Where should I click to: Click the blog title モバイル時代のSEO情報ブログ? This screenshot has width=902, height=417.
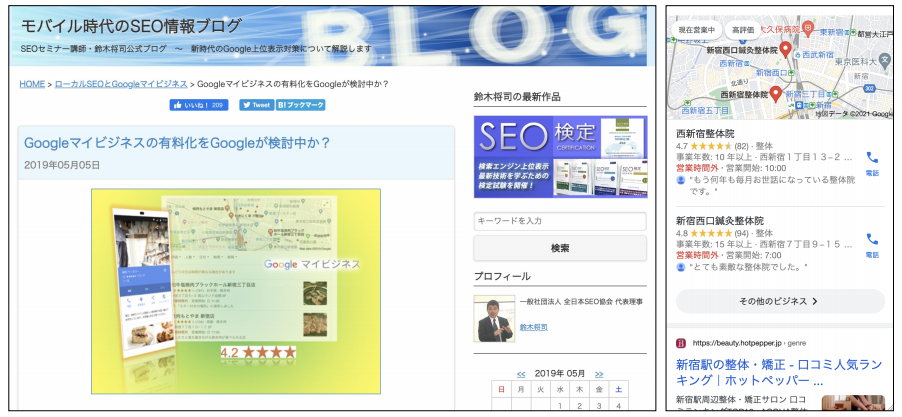point(131,26)
